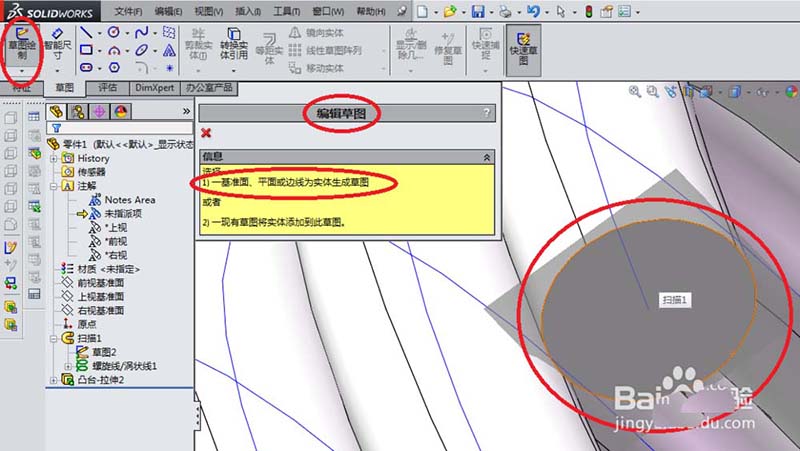This screenshot has width=800, height=451.
Task: Open the 转换实体引用 dropdown arrow
Action: 234,71
